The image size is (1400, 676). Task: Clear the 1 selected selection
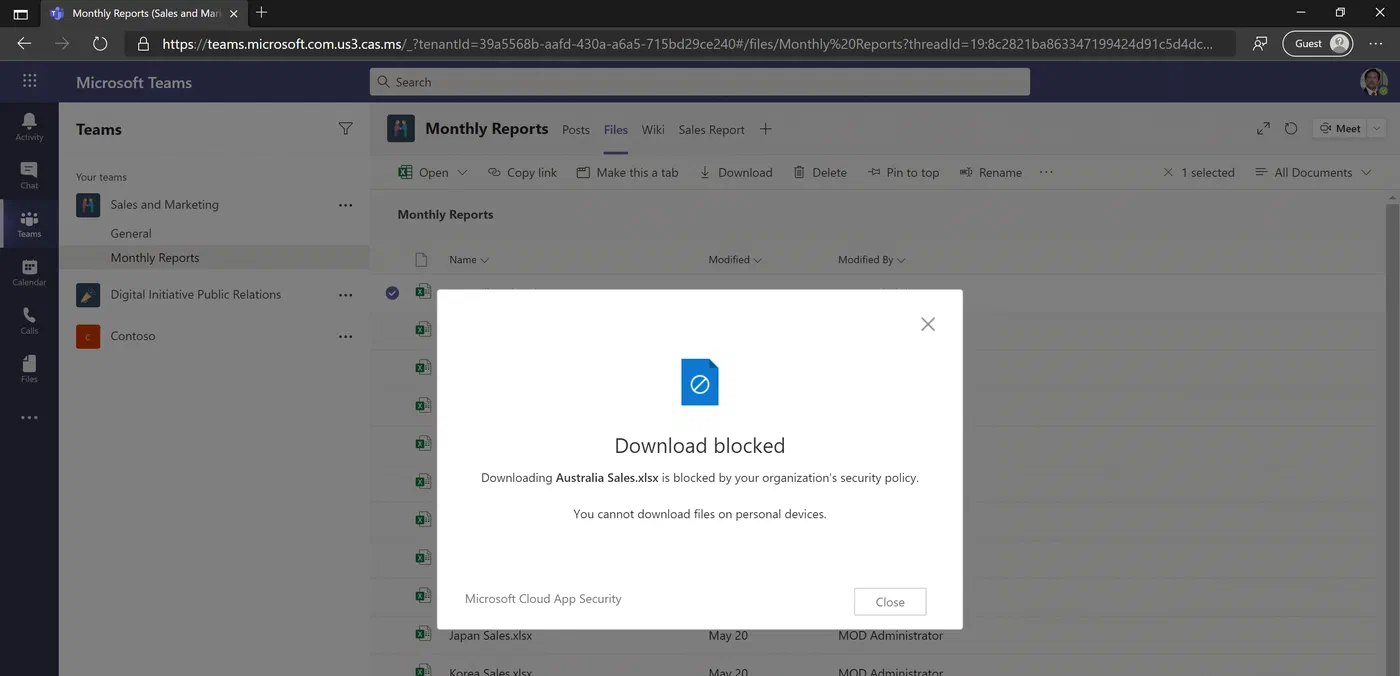point(1168,173)
